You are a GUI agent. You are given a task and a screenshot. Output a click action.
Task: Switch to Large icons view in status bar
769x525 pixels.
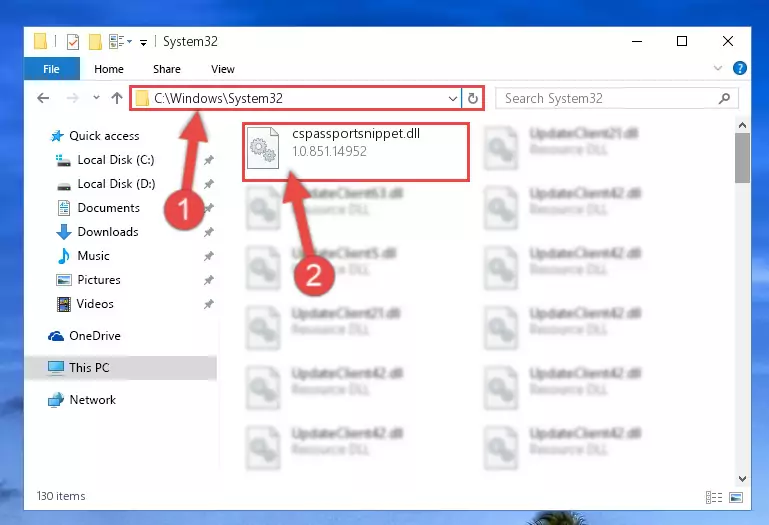[x=736, y=497]
